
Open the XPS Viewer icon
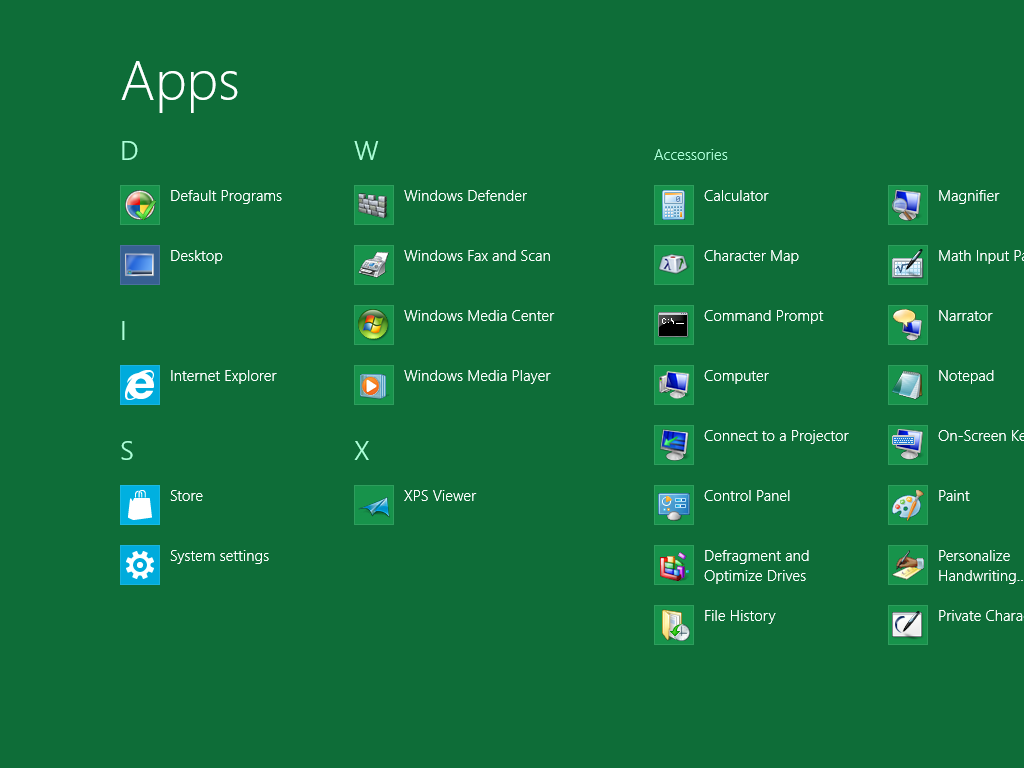[x=374, y=505]
